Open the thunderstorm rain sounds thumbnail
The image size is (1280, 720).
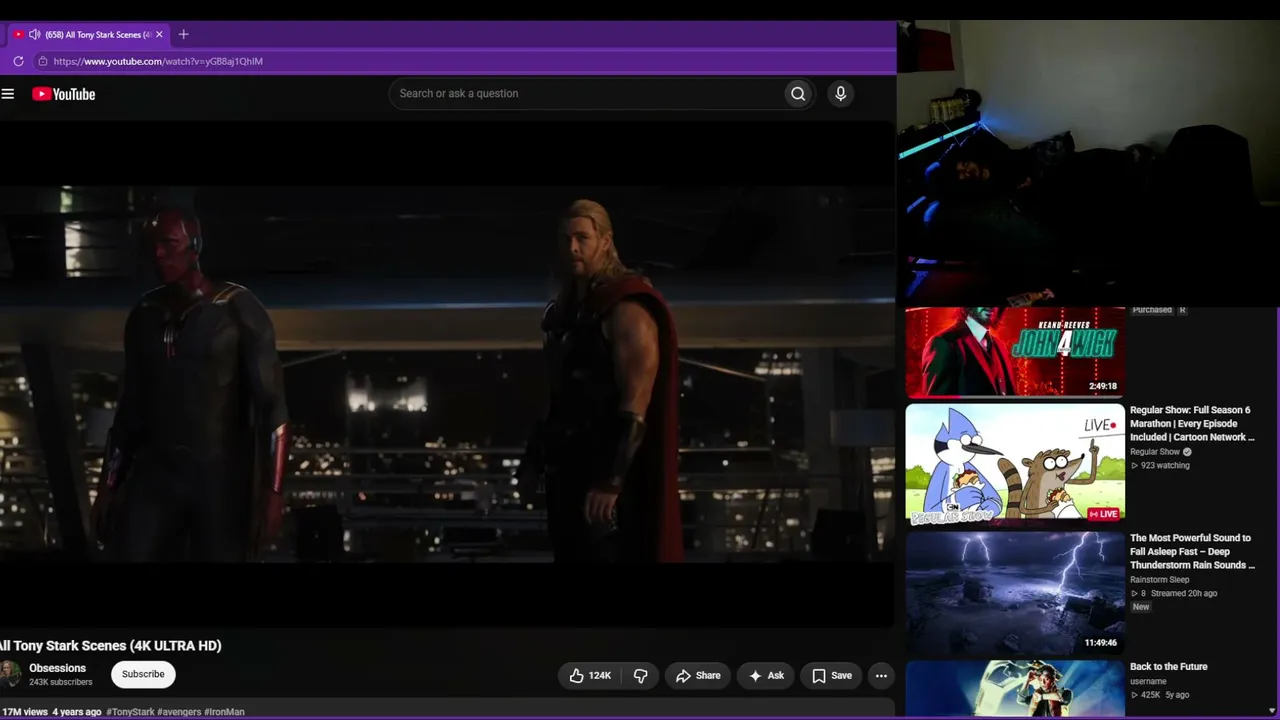point(1015,592)
